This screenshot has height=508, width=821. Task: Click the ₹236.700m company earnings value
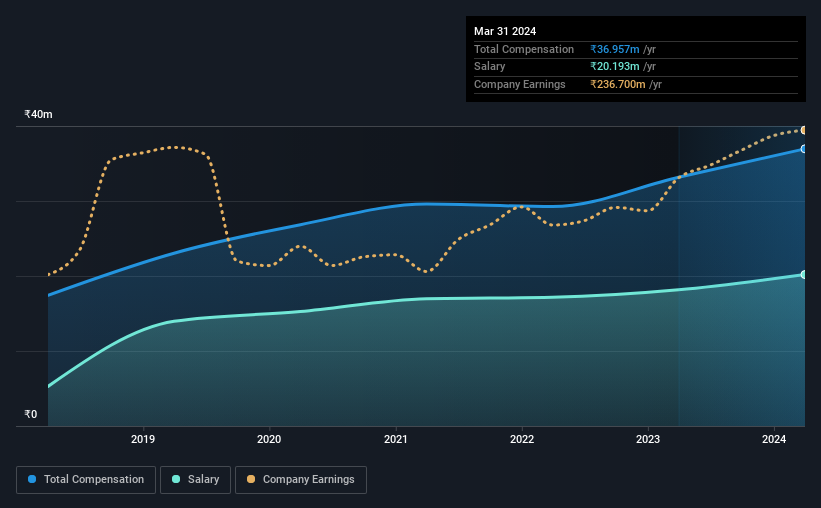click(618, 84)
